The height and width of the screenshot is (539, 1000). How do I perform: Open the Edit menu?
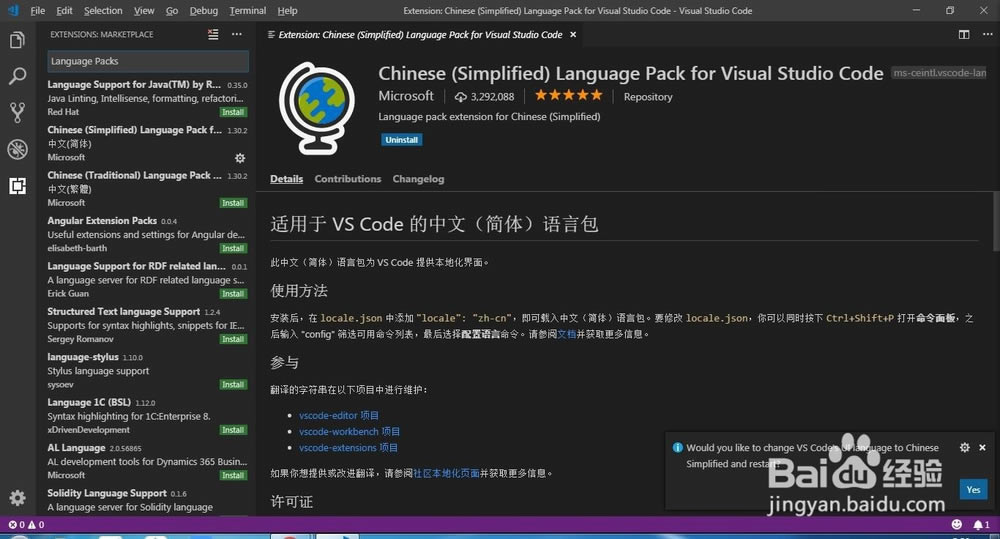pos(64,11)
